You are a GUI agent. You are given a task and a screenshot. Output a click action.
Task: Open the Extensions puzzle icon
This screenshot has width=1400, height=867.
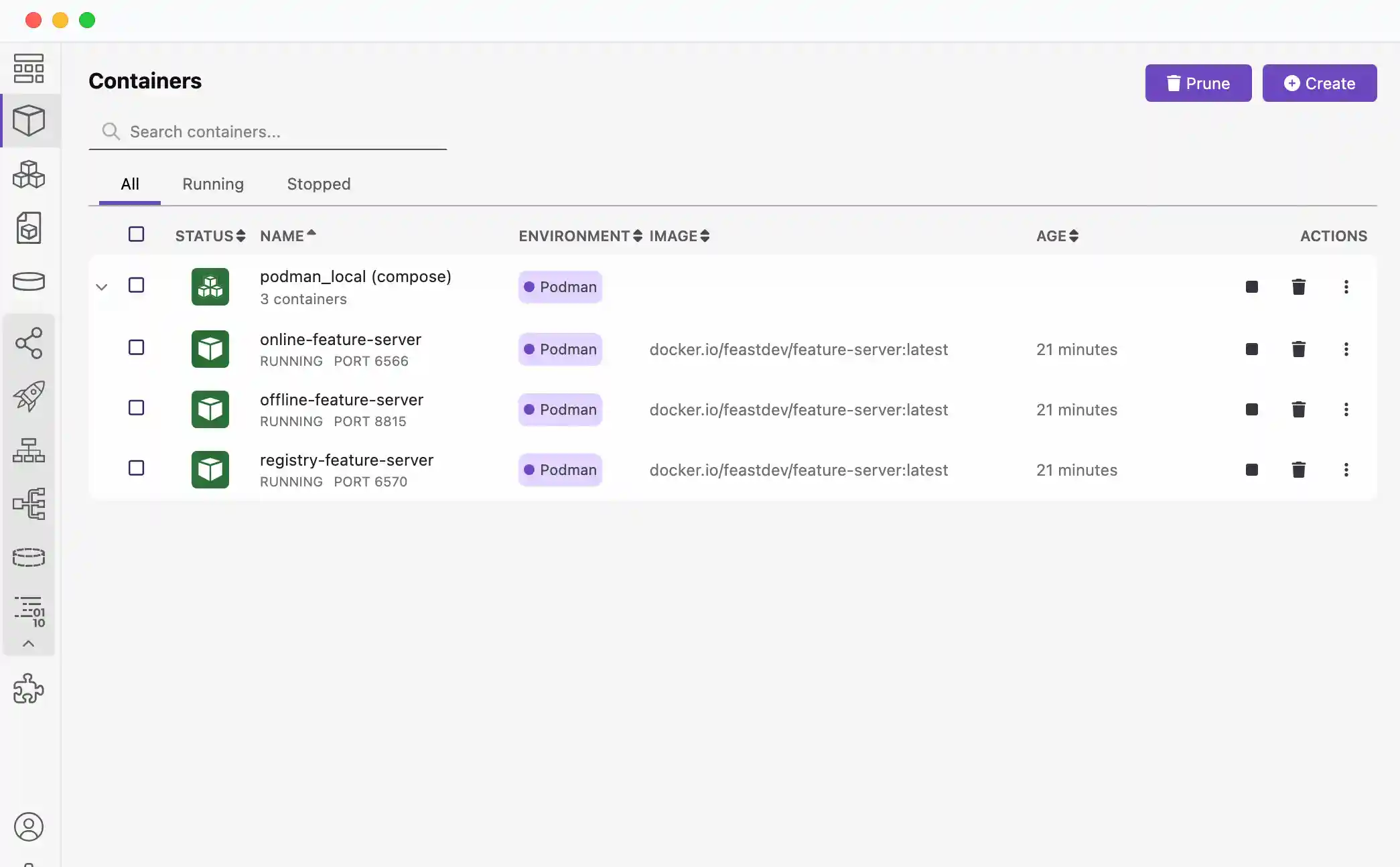point(29,689)
